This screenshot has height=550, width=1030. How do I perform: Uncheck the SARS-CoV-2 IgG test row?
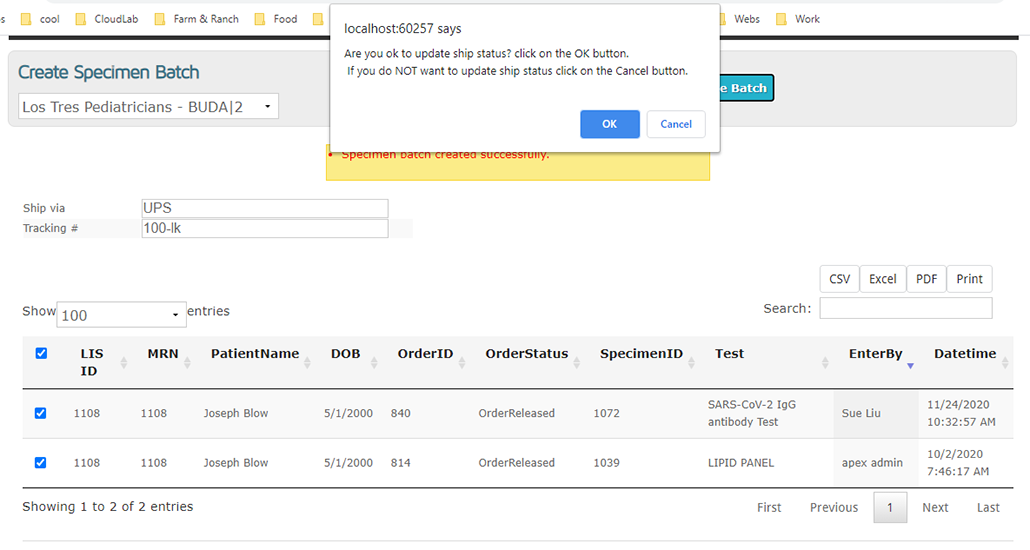pyautogui.click(x=40, y=413)
